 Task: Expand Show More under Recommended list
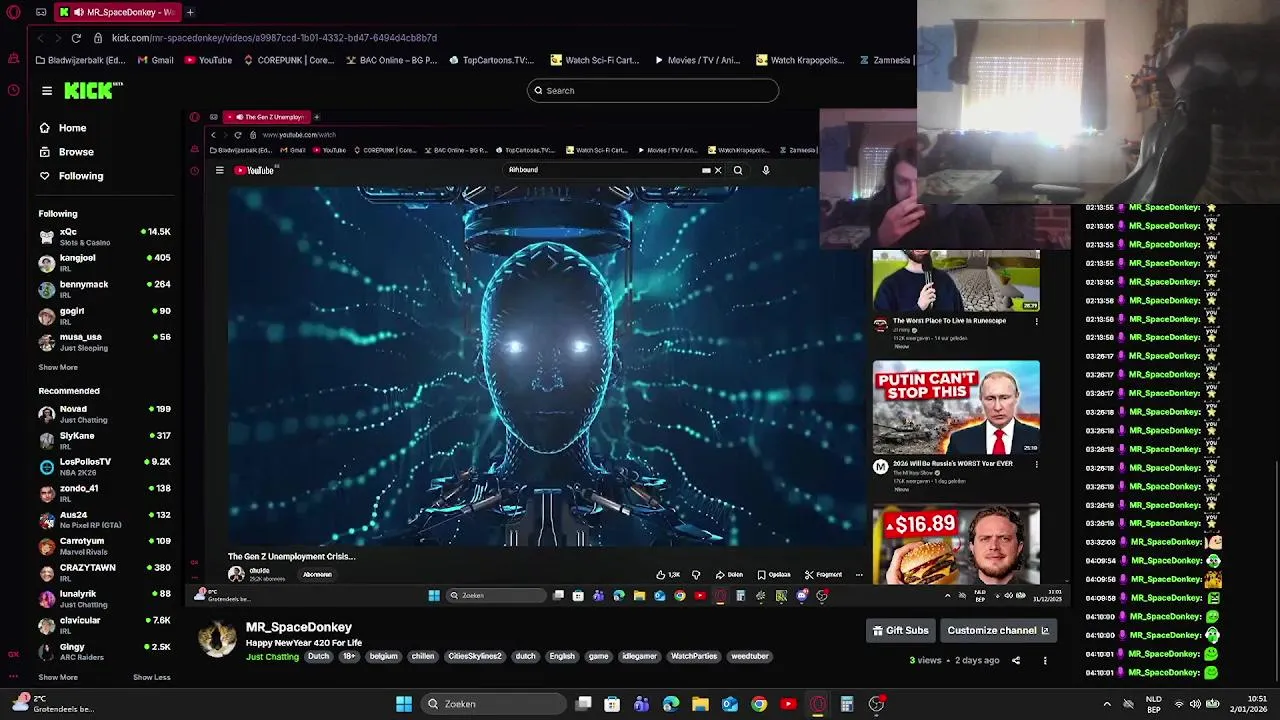[58, 677]
